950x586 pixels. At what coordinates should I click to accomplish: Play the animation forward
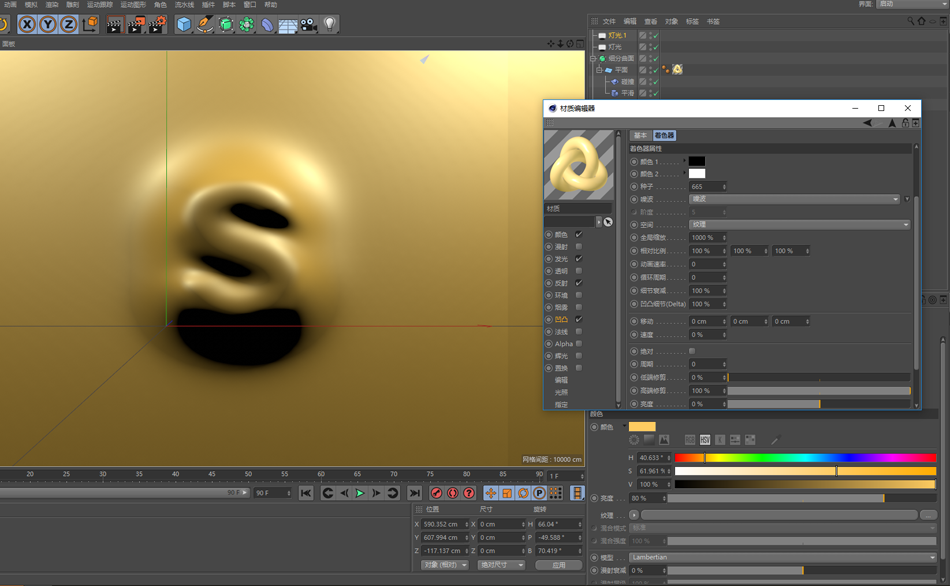(360, 493)
